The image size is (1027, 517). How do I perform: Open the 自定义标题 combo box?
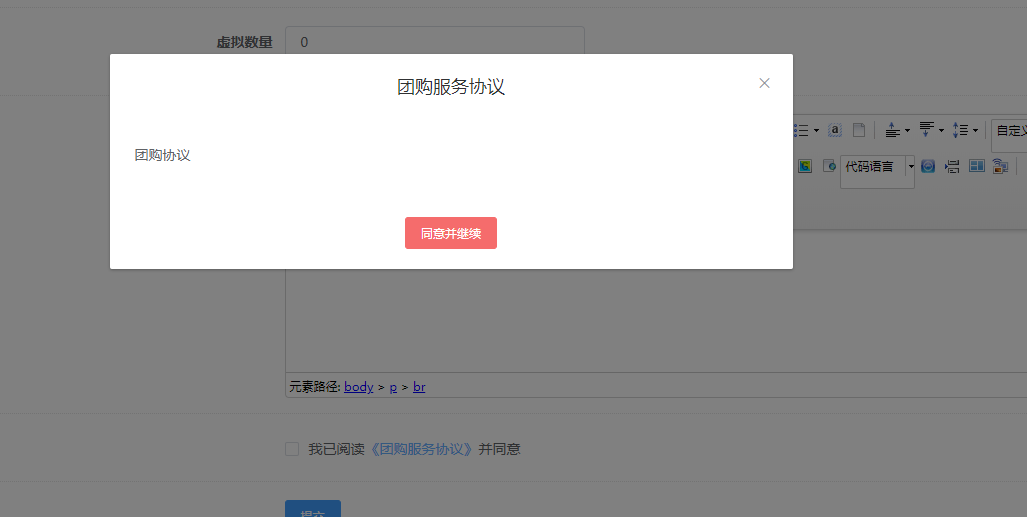1010,131
